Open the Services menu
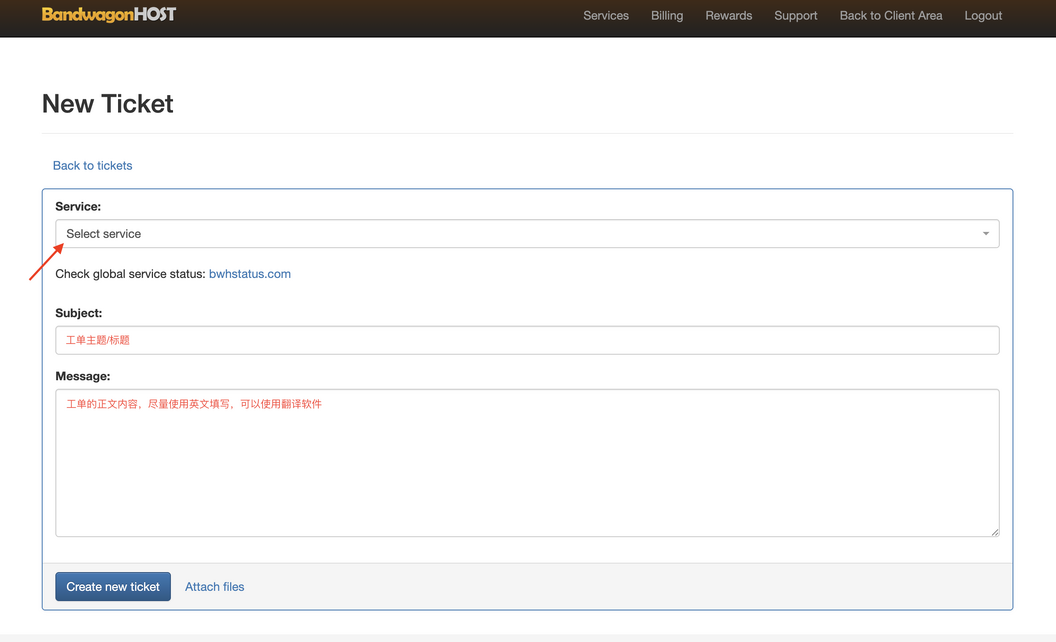The width and height of the screenshot is (1056, 642). [x=606, y=16]
